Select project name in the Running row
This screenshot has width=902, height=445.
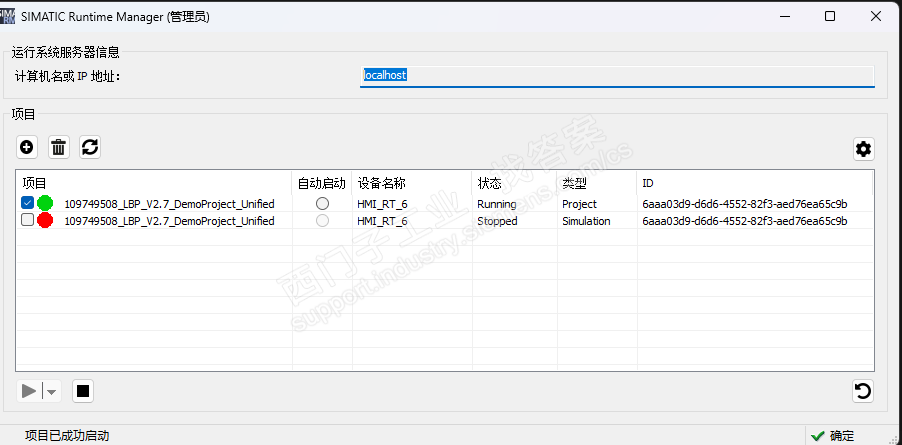(x=169, y=204)
